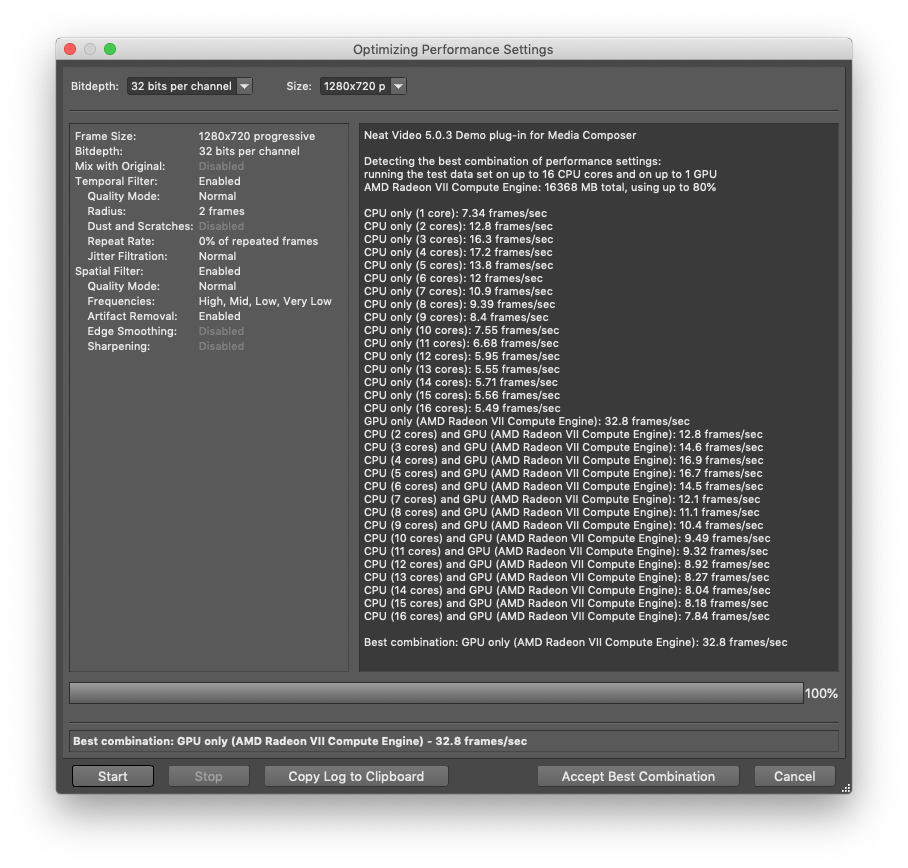Select the 'Neat Video 5.0.3 Demo' log line
908x868 pixels.
coord(500,135)
